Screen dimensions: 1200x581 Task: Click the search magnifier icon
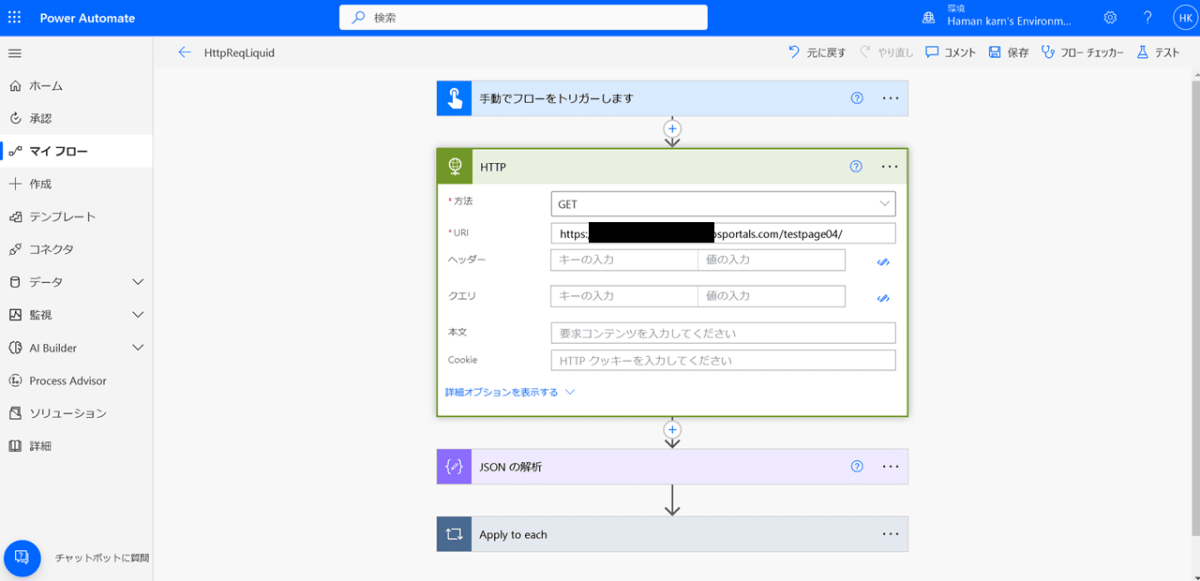pyautogui.click(x=358, y=18)
